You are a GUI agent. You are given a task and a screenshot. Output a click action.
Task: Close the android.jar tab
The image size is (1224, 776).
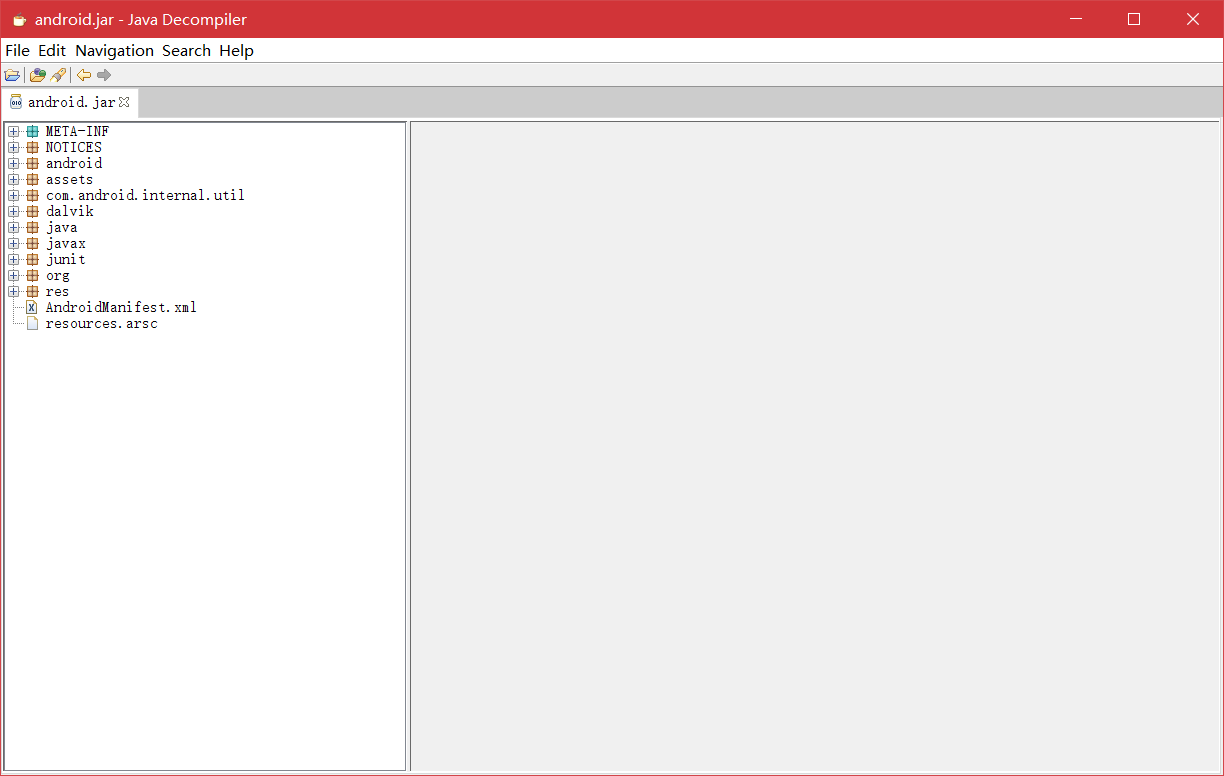pyautogui.click(x=124, y=102)
